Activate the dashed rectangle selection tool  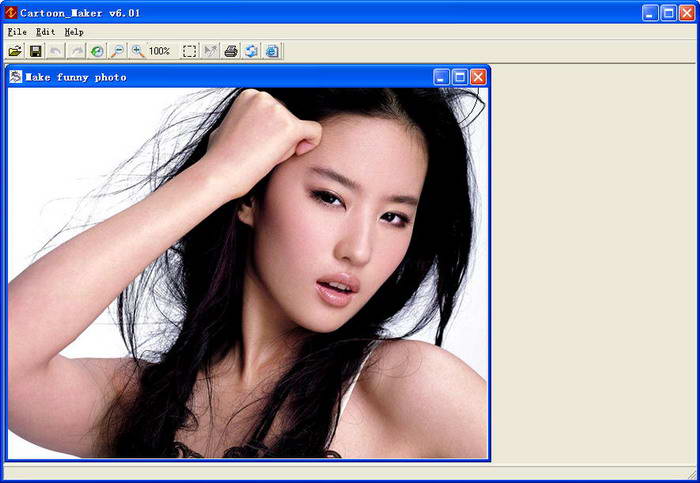pos(189,51)
